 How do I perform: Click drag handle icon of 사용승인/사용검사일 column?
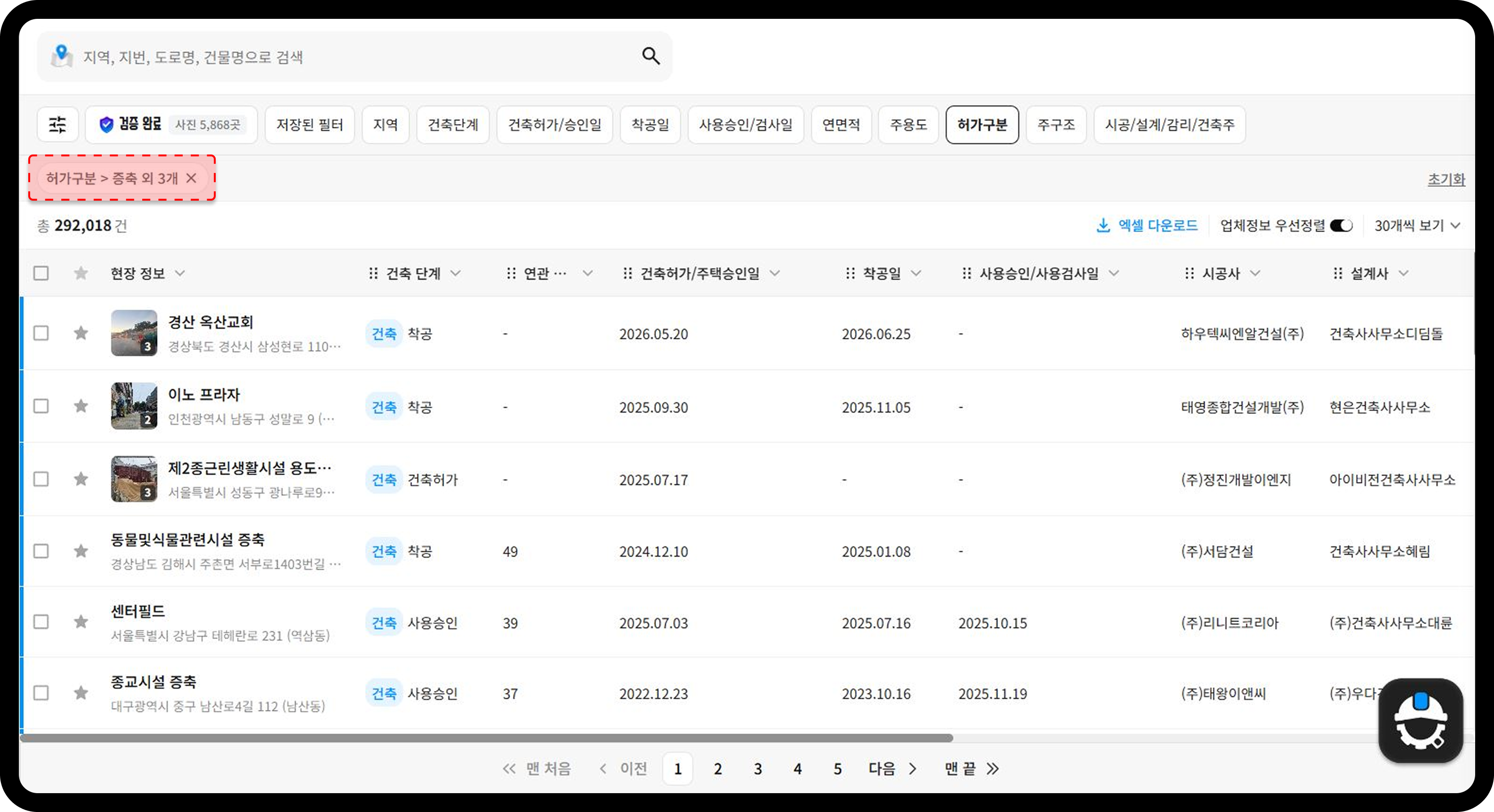[967, 273]
